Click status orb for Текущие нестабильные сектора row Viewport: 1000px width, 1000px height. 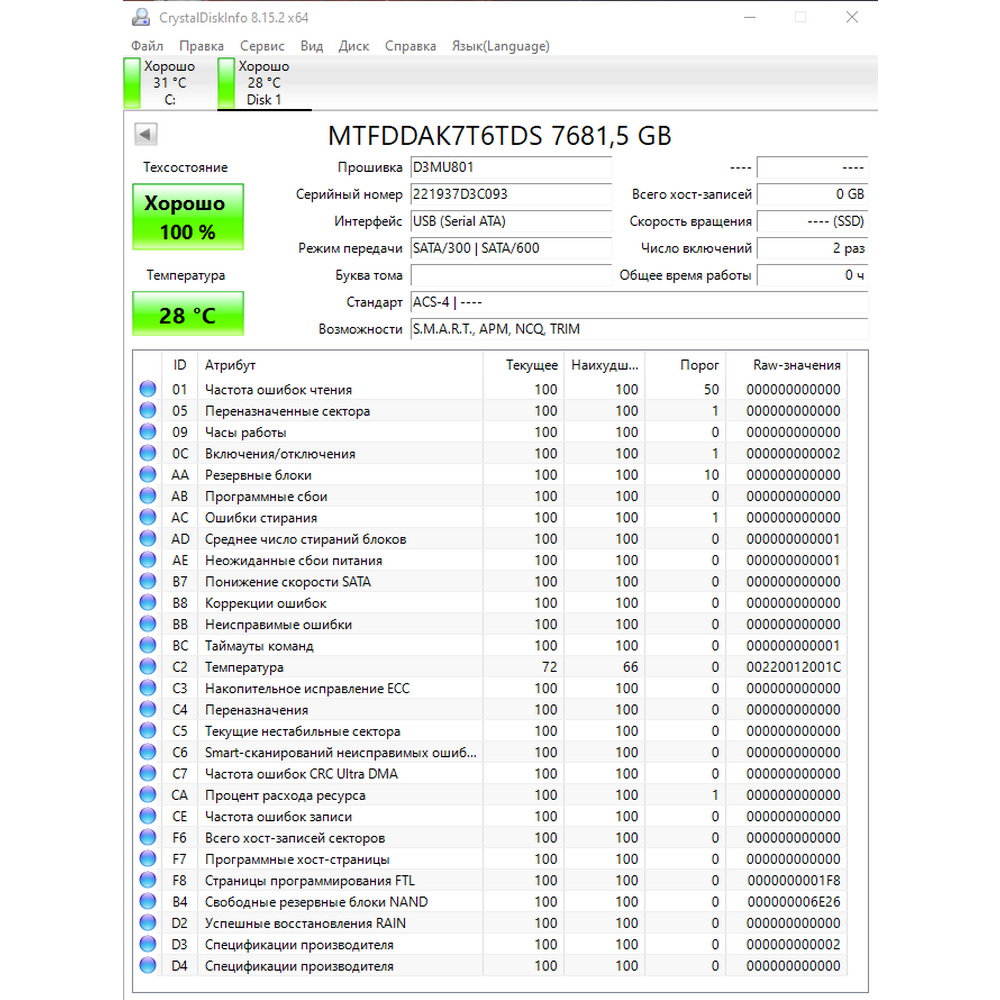pyautogui.click(x=148, y=731)
